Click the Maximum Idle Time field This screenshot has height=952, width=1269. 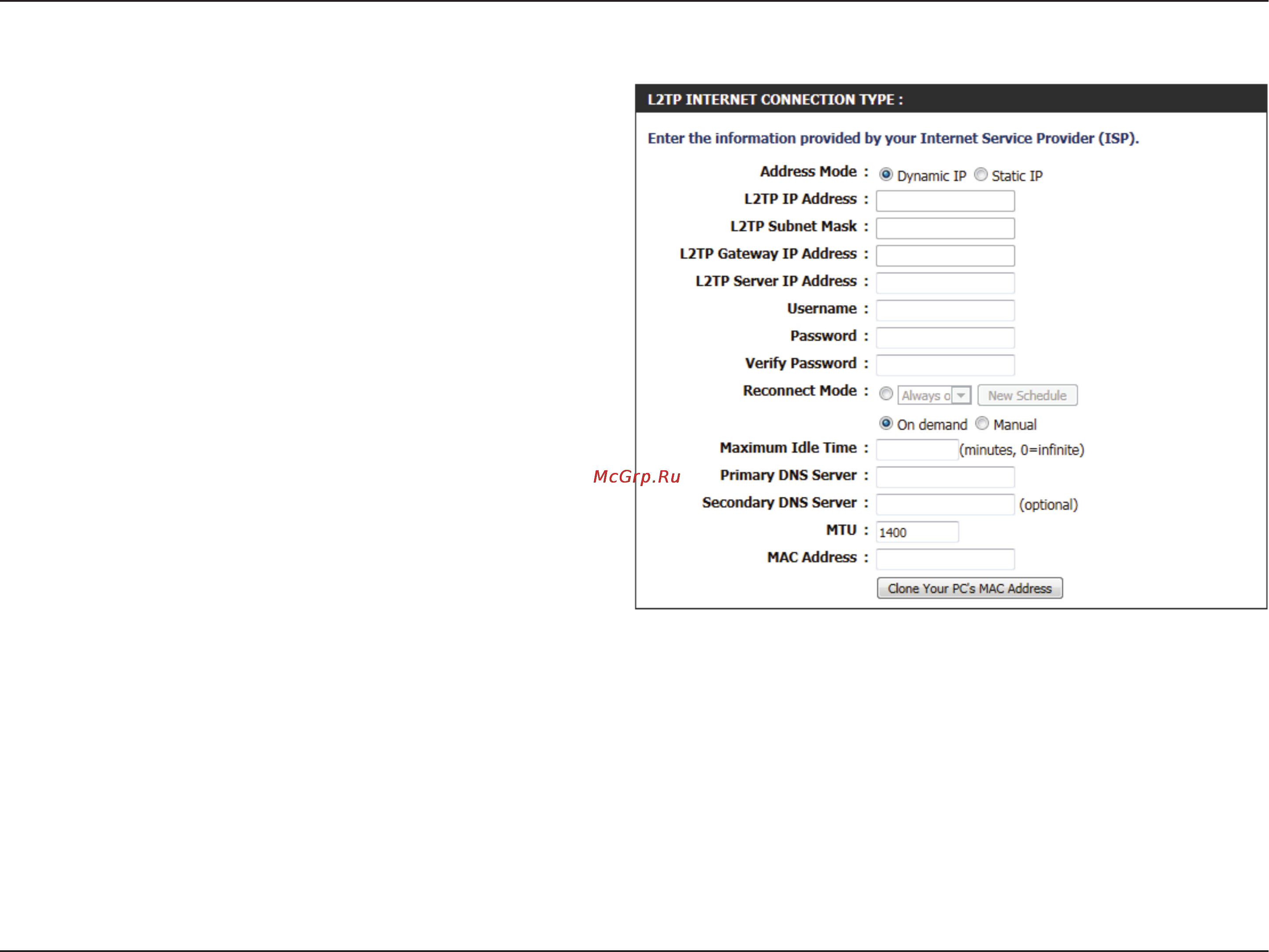(x=917, y=450)
